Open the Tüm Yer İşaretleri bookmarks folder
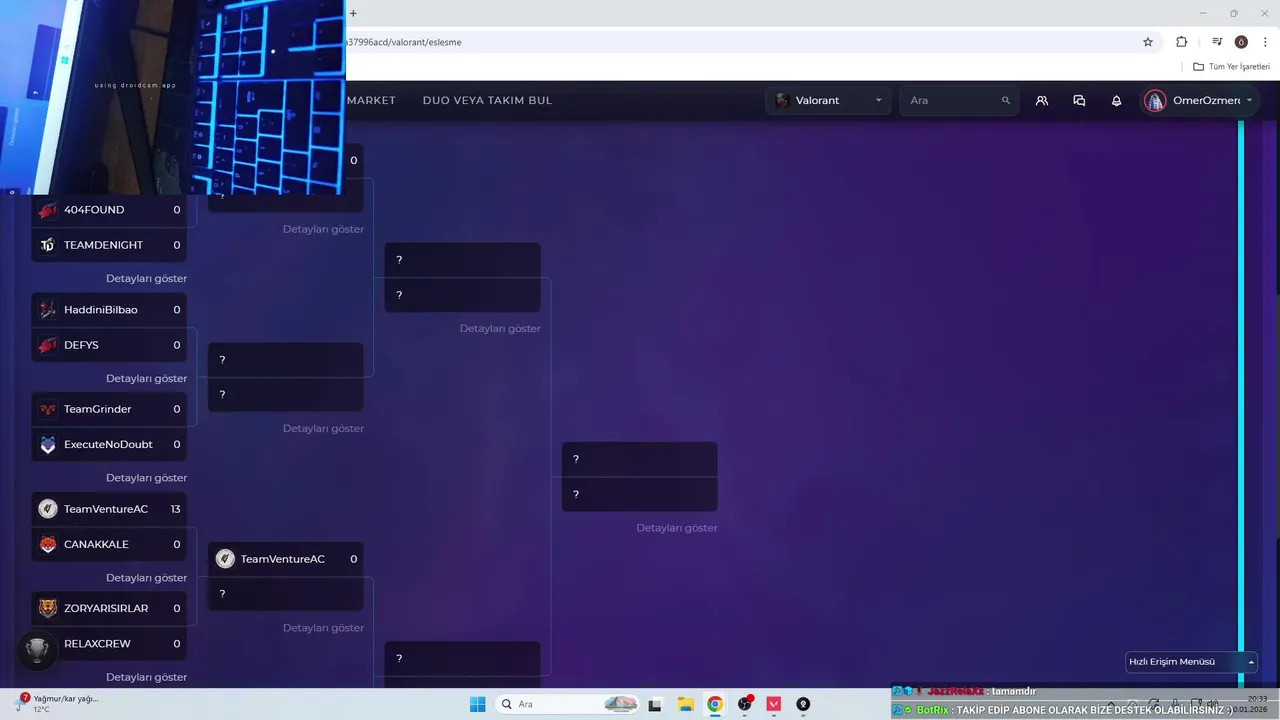Viewport: 1280px width, 720px height. click(x=1231, y=67)
